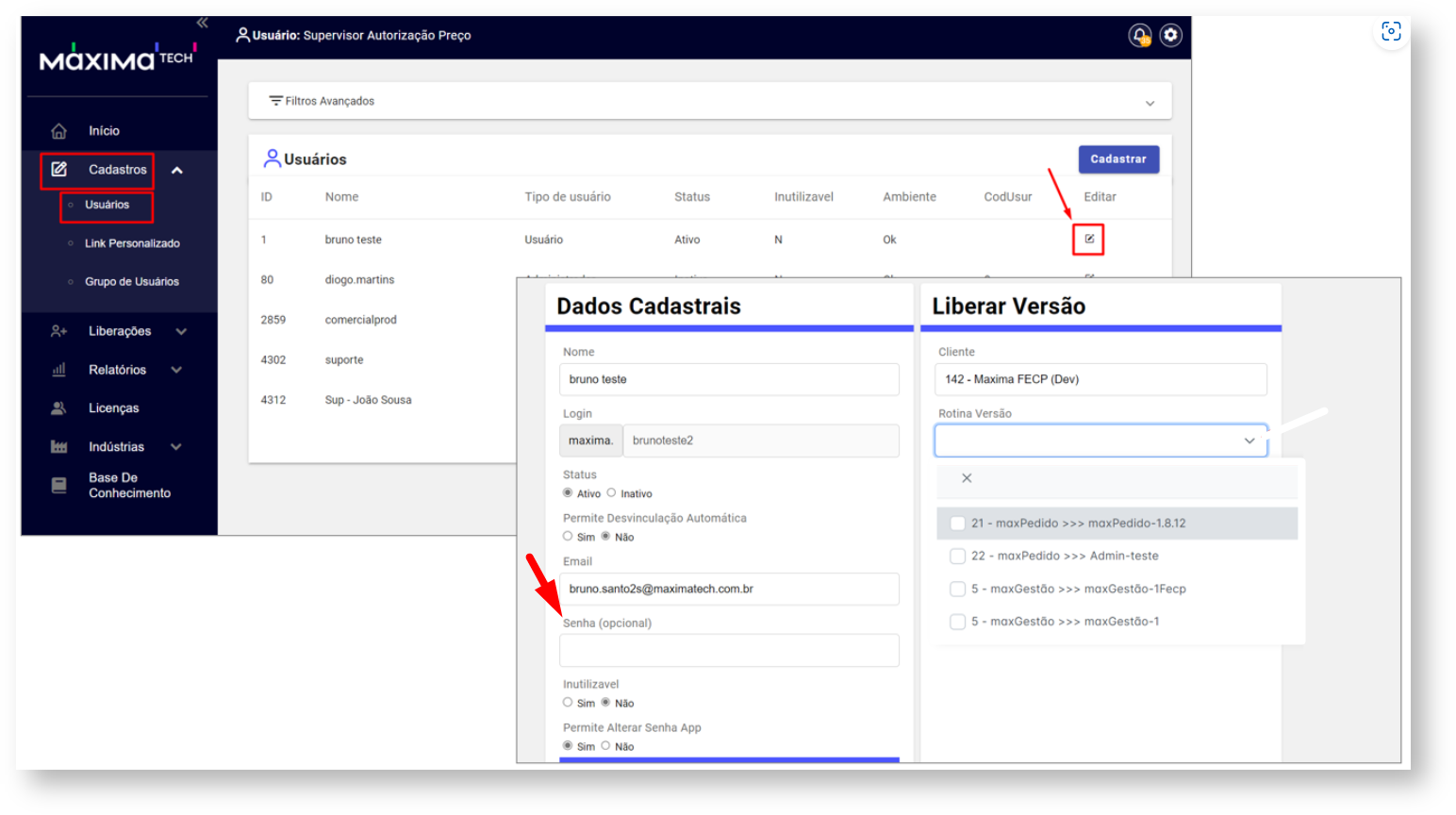The width and height of the screenshot is (1456, 815).
Task: Clear selection with the X icon
Action: 967,478
